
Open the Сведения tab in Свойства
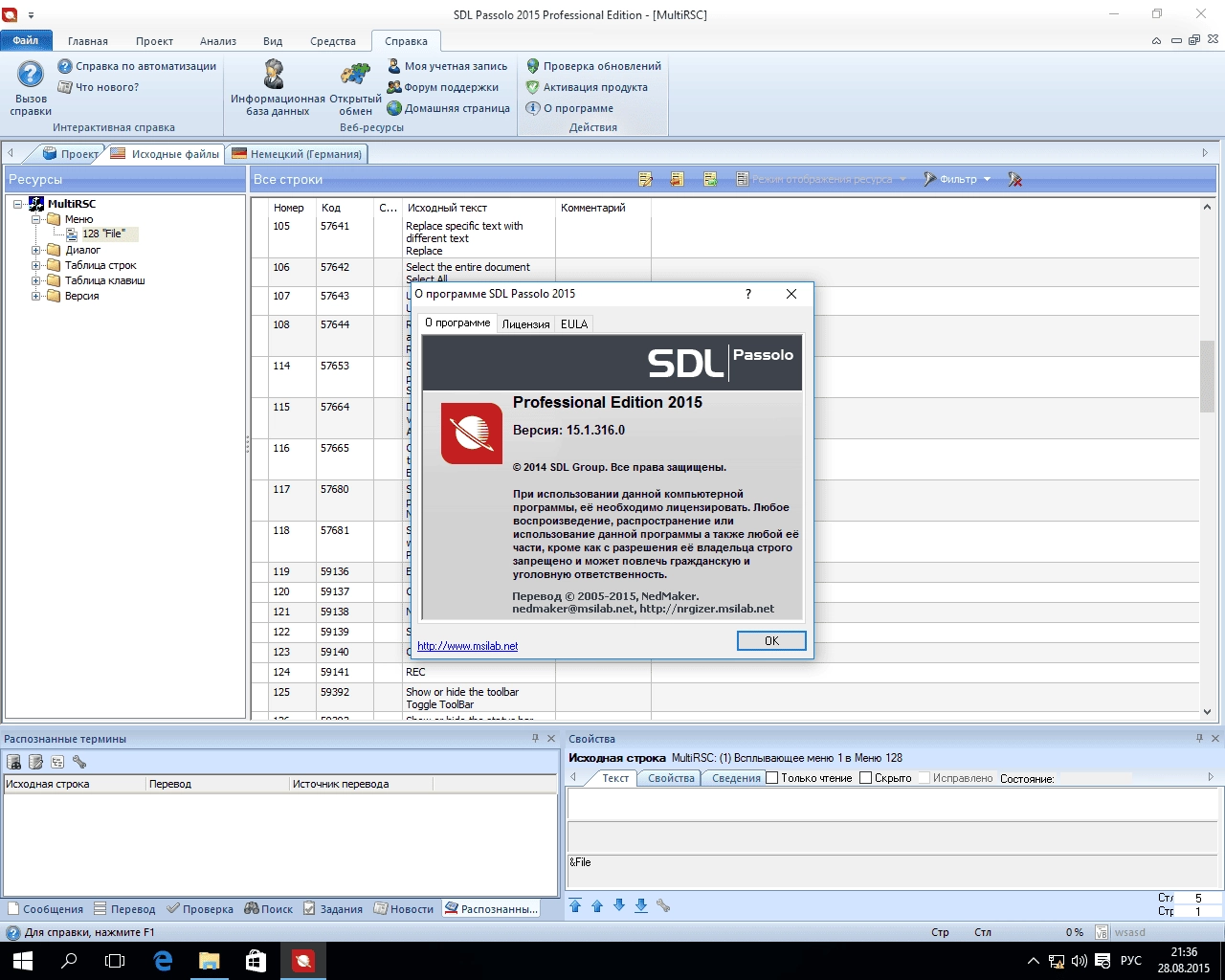coord(736,778)
